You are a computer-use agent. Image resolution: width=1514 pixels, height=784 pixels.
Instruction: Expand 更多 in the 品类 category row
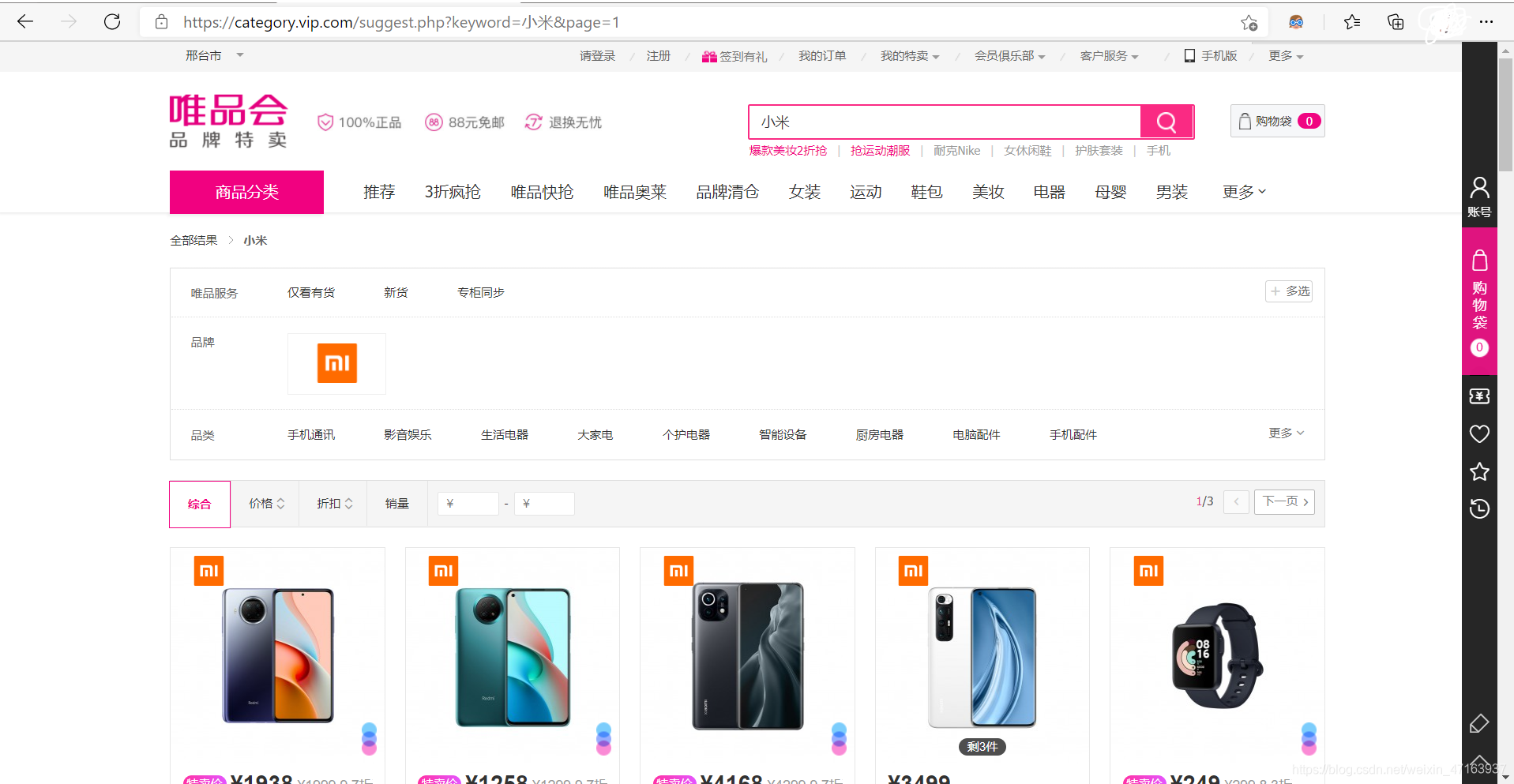pos(1286,433)
